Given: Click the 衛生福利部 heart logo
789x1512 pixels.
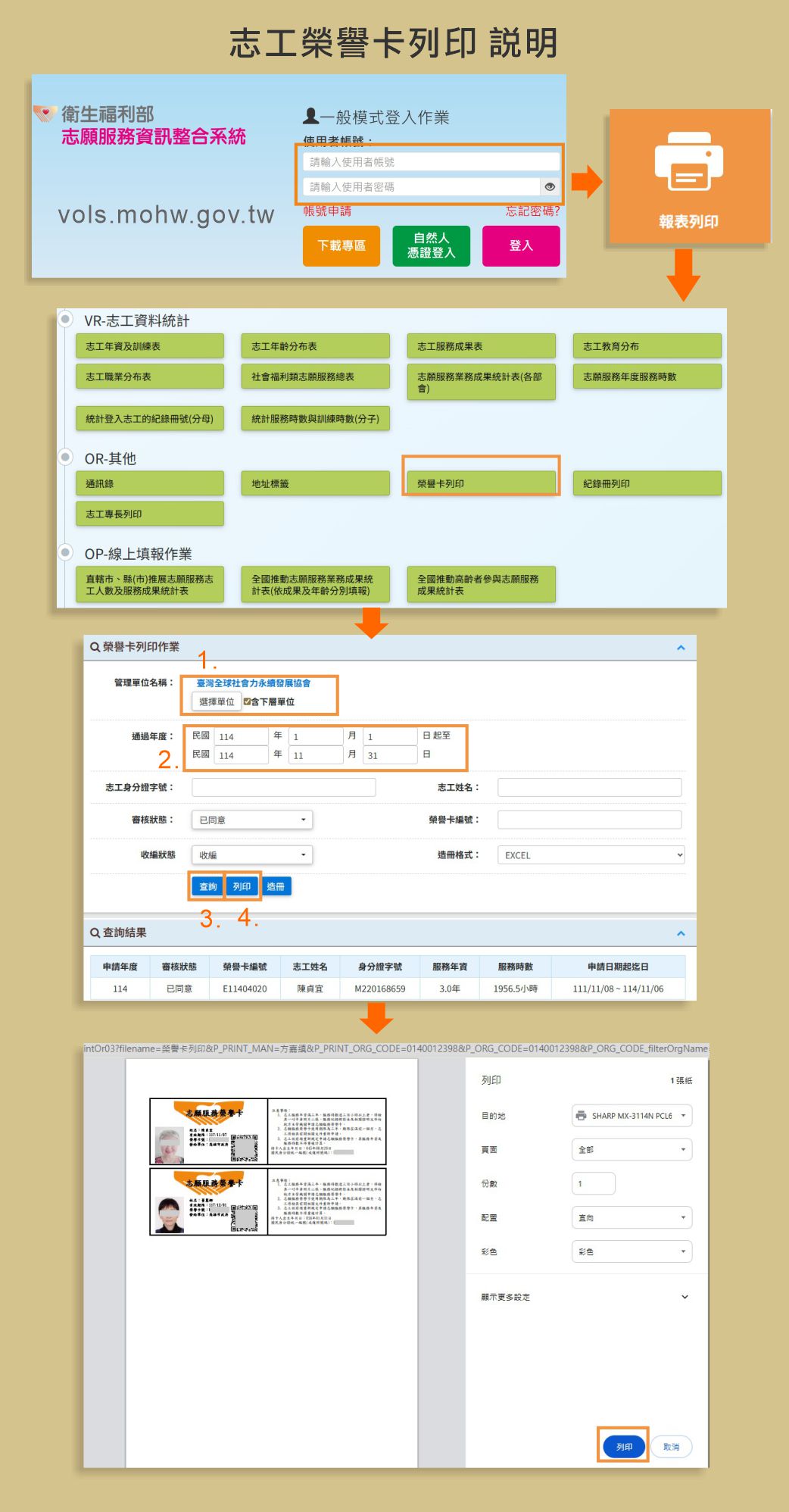Looking at the screenshot, I should pyautogui.click(x=45, y=114).
